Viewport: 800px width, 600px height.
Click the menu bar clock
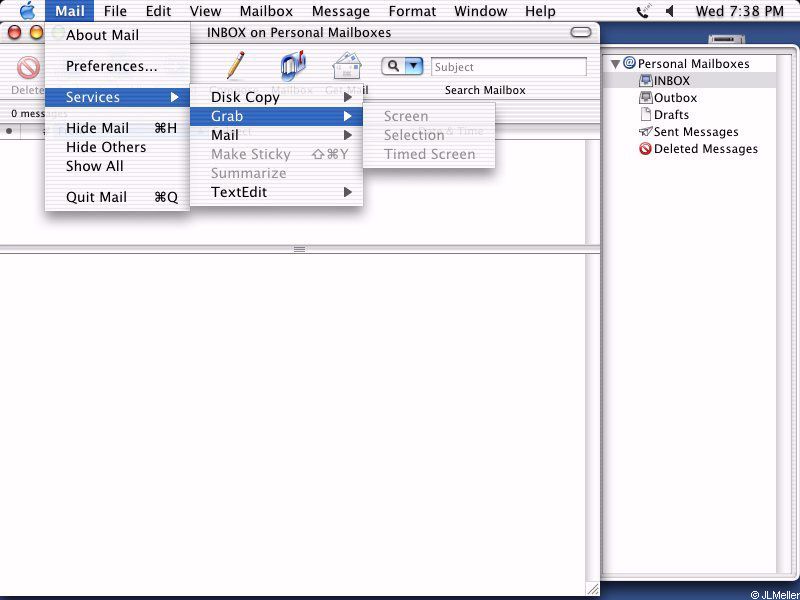click(x=739, y=11)
